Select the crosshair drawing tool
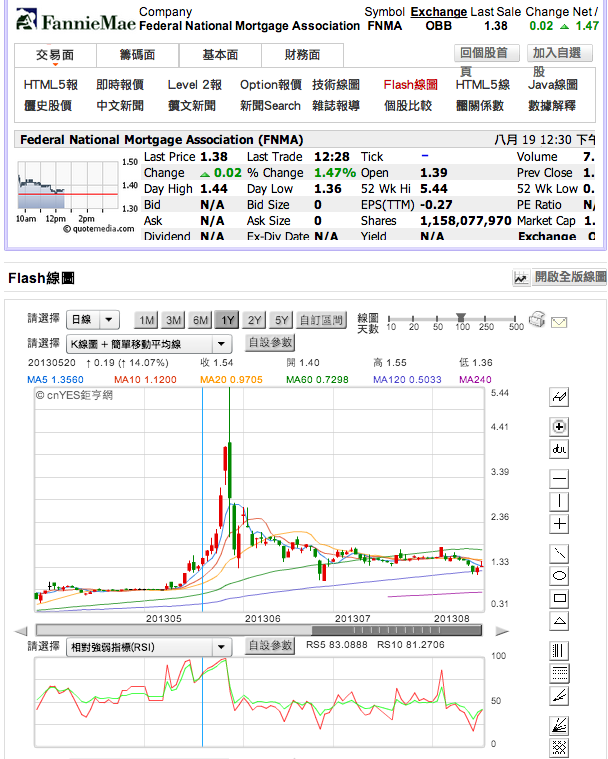The width and height of the screenshot is (608, 759). point(559,524)
